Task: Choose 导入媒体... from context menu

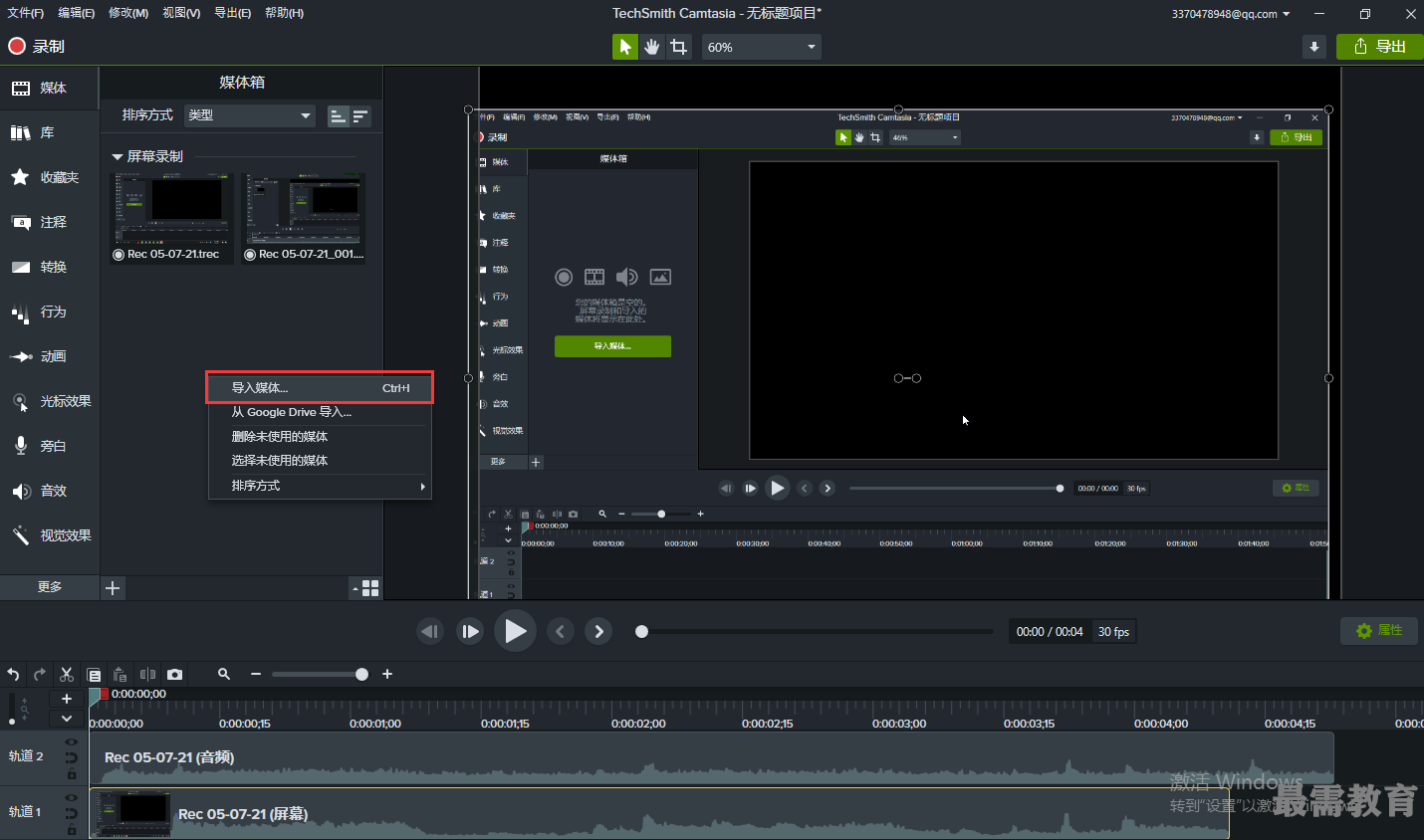Action: (x=320, y=388)
